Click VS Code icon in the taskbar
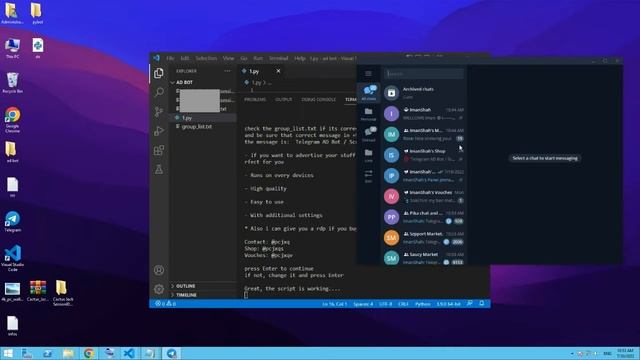Viewport: 640px width, 360px height. click(129, 353)
